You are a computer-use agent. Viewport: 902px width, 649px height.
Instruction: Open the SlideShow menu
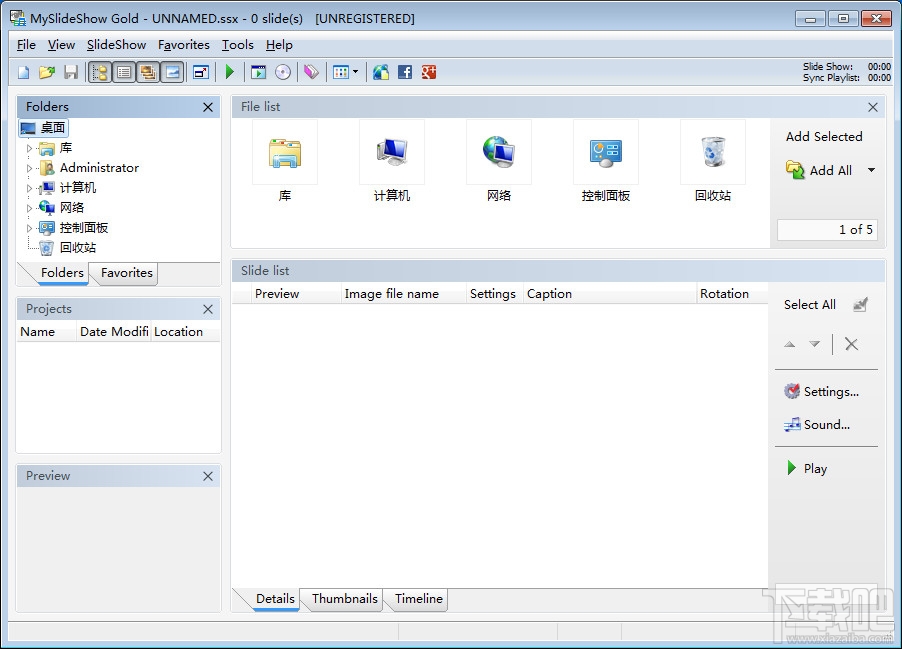point(116,45)
